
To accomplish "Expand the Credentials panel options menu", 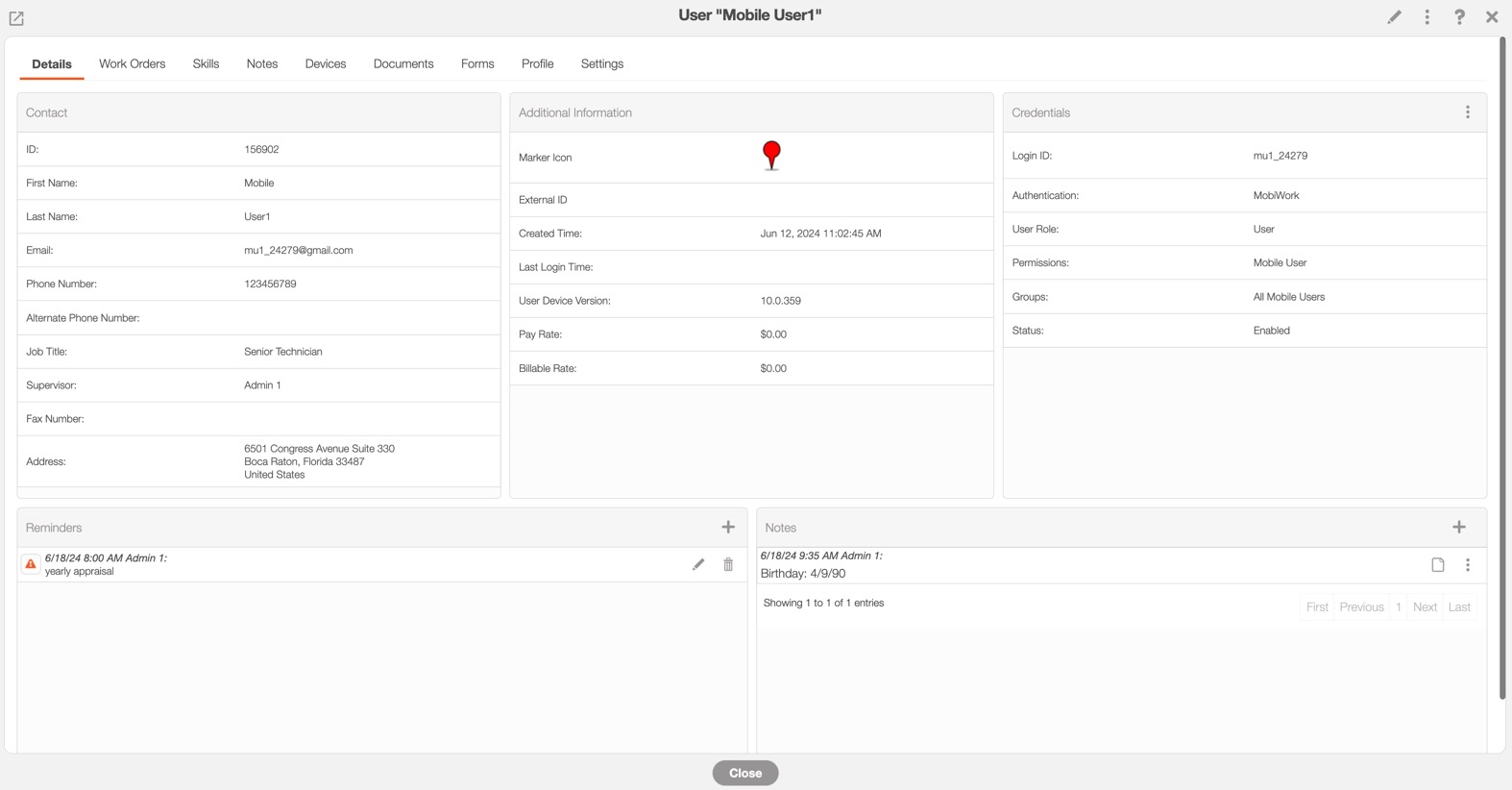I will pos(1468,112).
